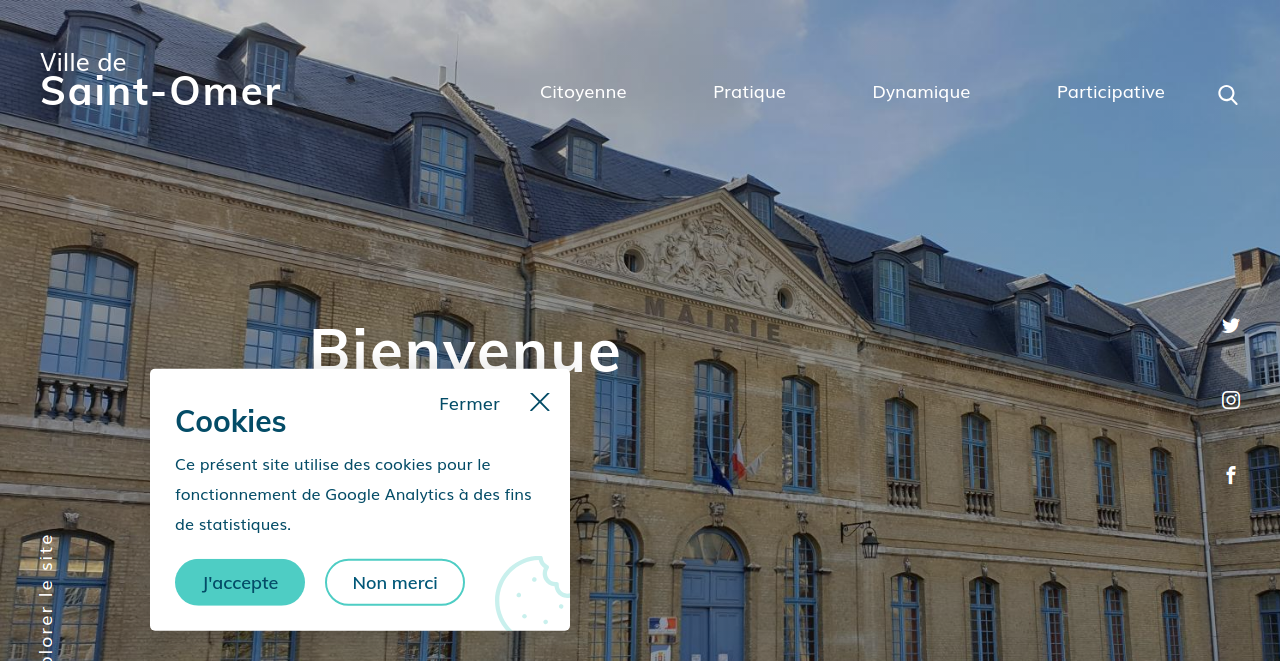Viewport: 1280px width, 661px height.
Task: Click the bitten cookie illustration
Action: point(533,594)
